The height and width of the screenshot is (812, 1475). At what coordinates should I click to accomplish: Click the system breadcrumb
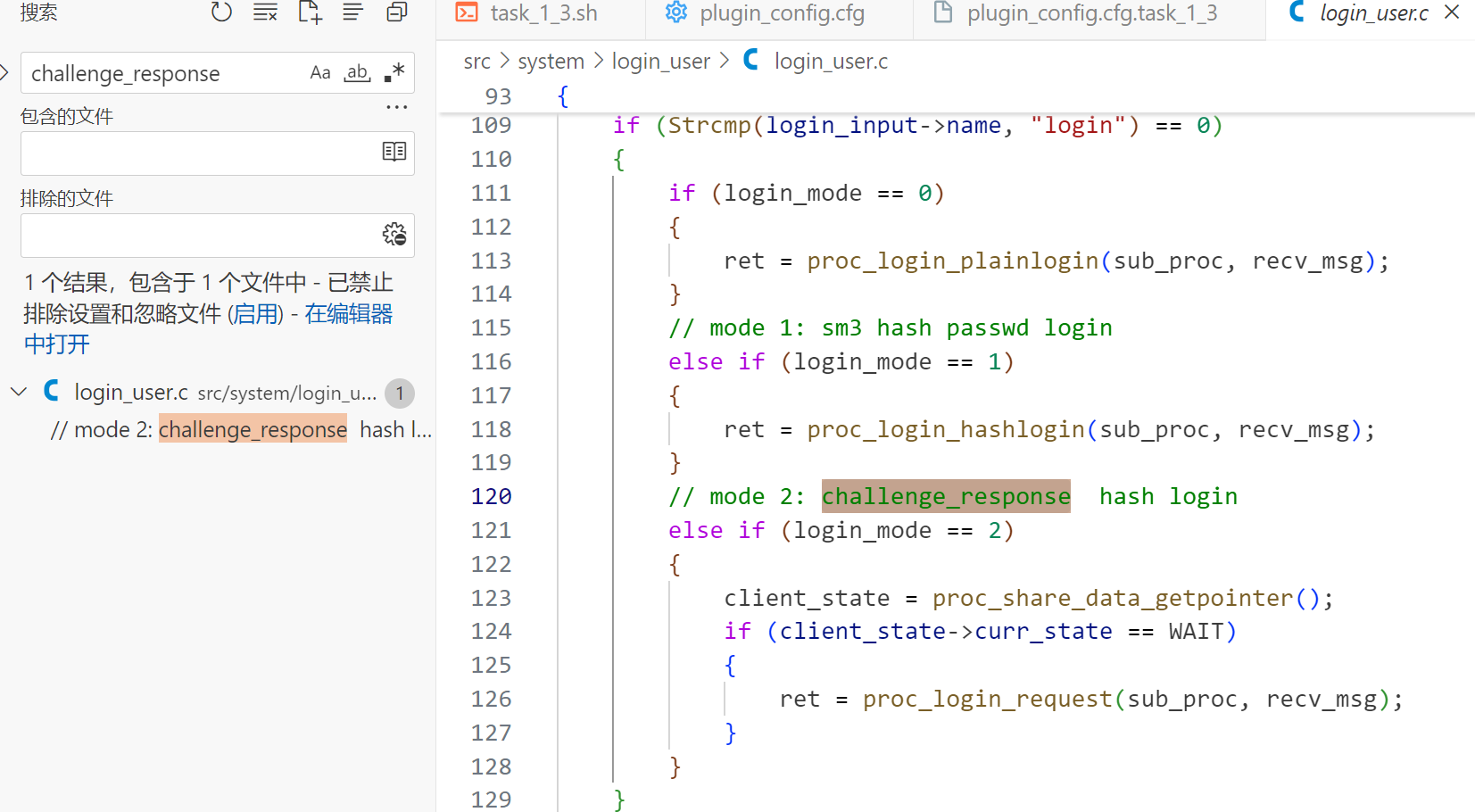(551, 62)
